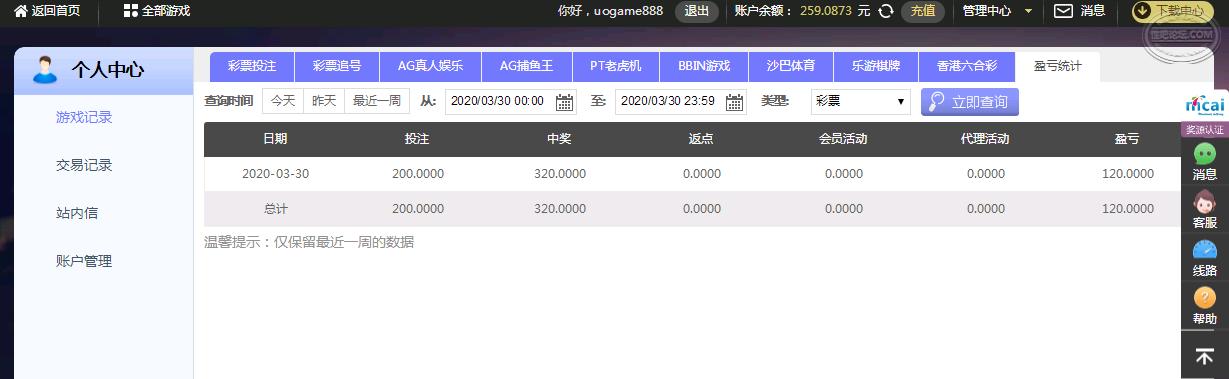Click the 259.0873 balance value

click(x=826, y=11)
